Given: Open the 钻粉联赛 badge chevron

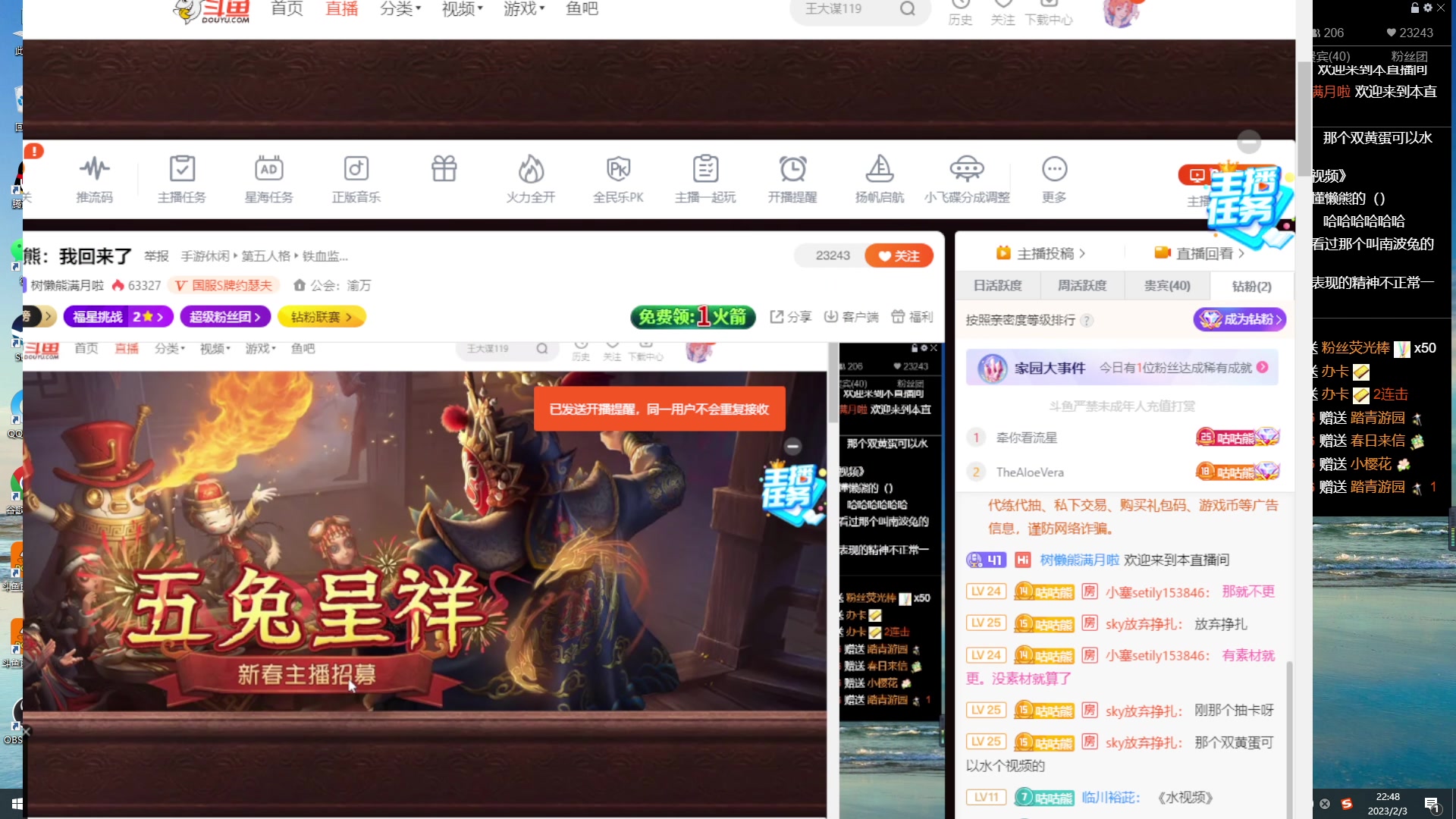Looking at the screenshot, I should coord(349,317).
